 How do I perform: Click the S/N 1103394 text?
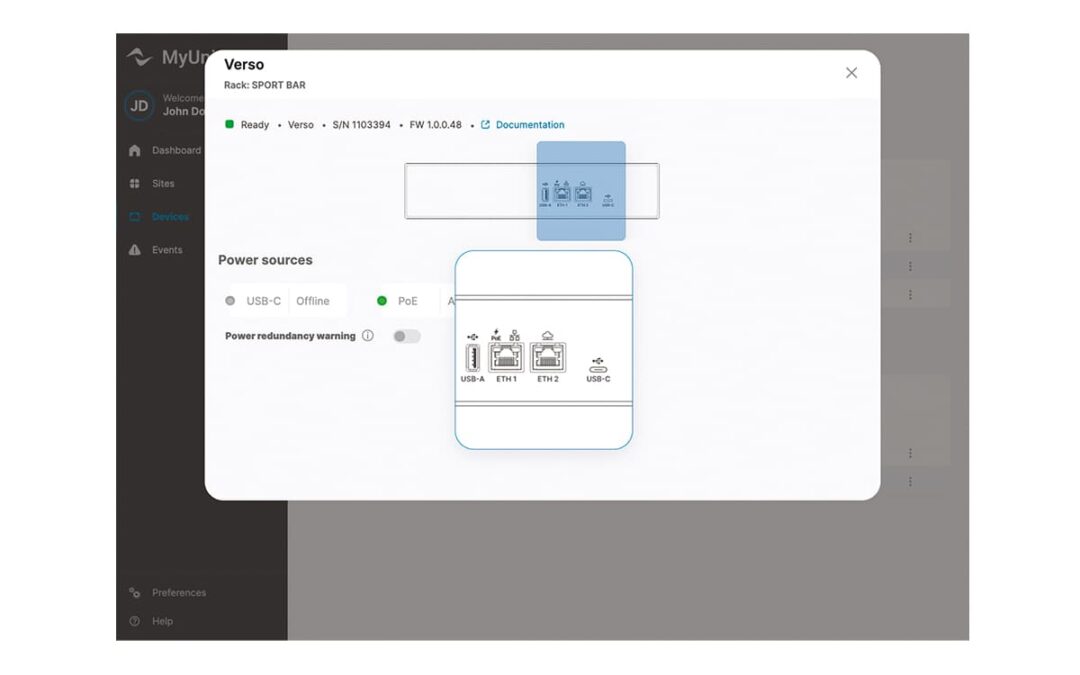click(361, 125)
